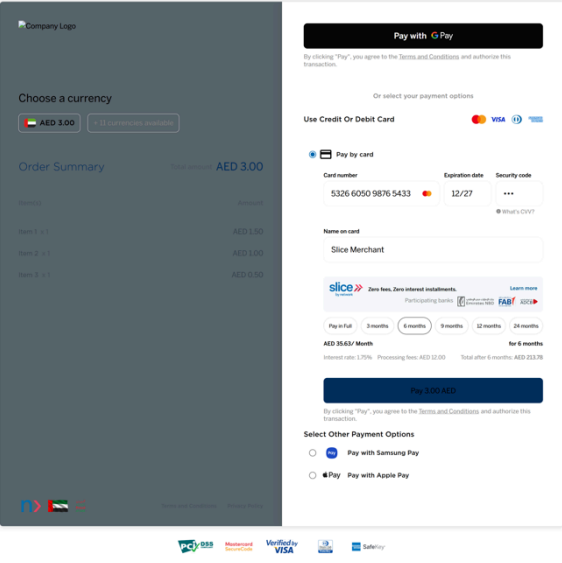This screenshot has width=562, height=563.
Task: Click the Pay with G Pay button
Action: click(423, 36)
